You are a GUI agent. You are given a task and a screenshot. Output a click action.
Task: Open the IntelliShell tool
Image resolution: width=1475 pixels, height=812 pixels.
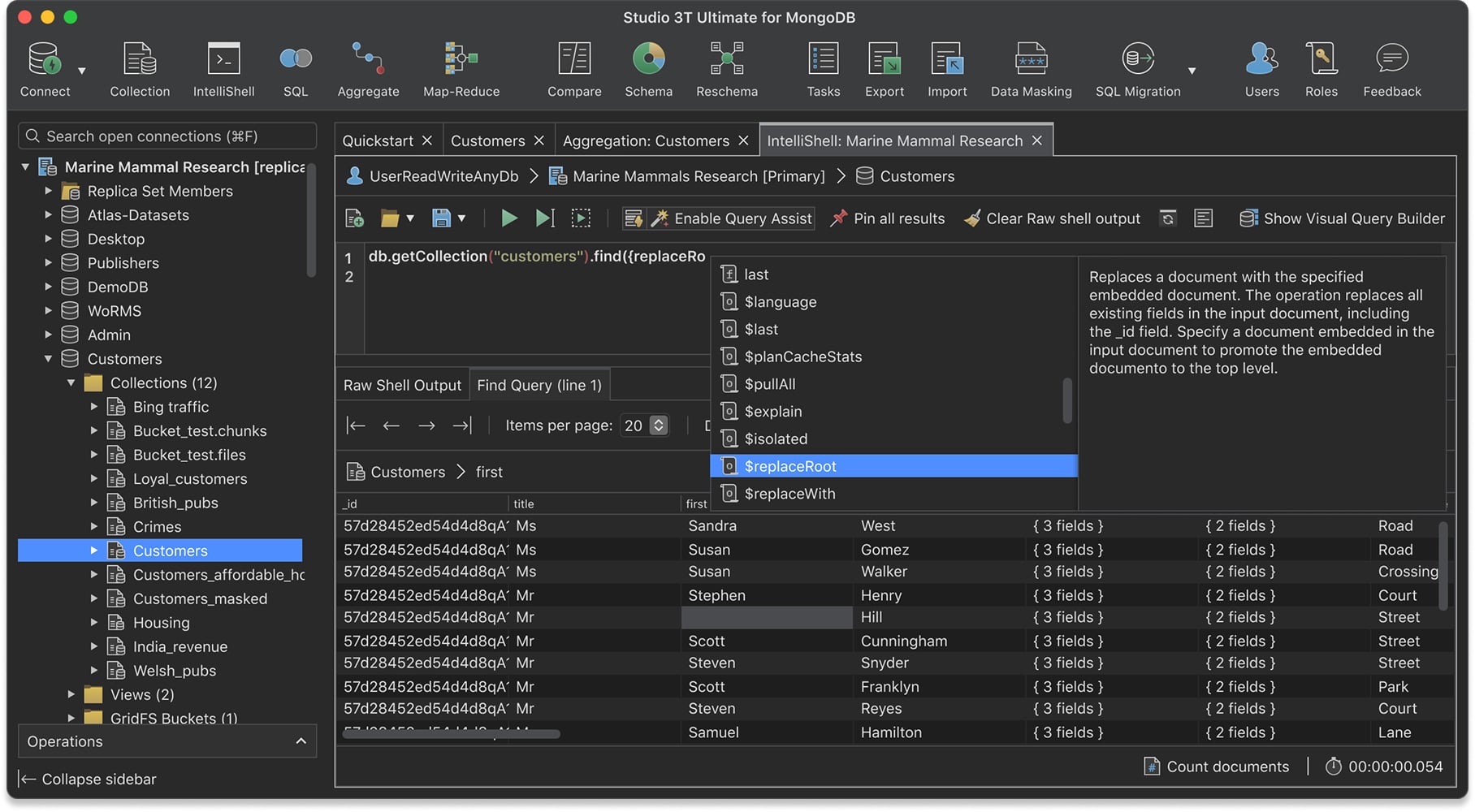click(x=223, y=70)
